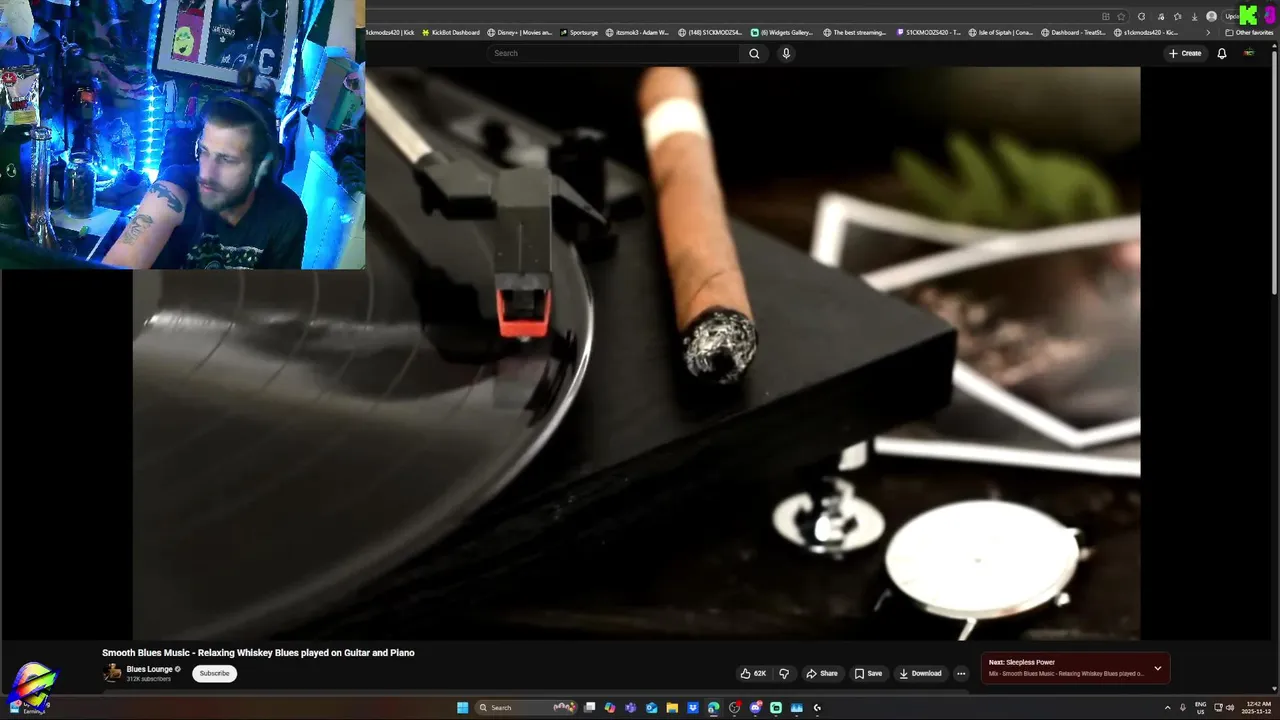
Task: Open File Explorer from the taskbar
Action: pos(672,708)
